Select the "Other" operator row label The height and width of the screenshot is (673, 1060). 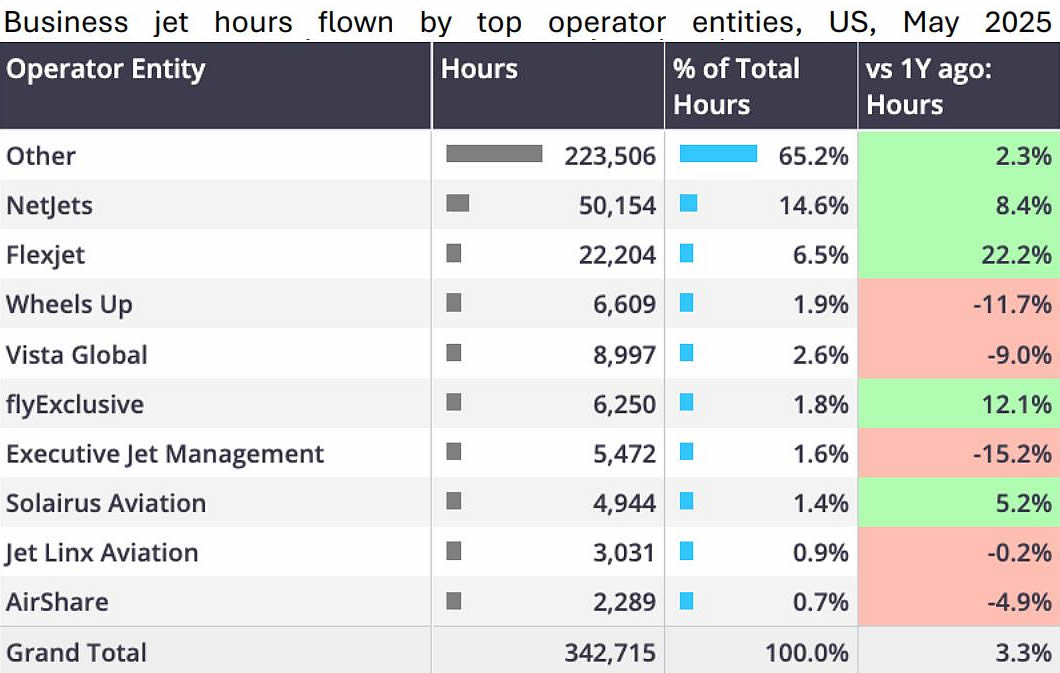click(41, 156)
